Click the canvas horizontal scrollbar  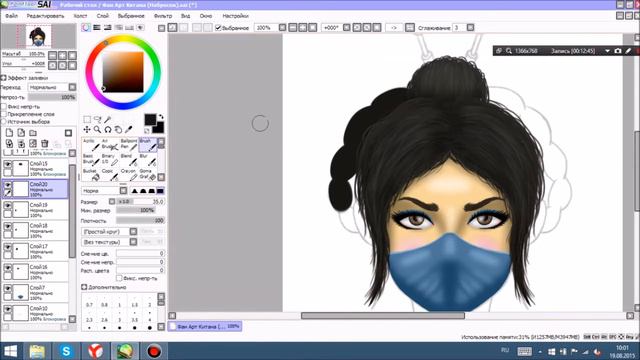point(382,316)
